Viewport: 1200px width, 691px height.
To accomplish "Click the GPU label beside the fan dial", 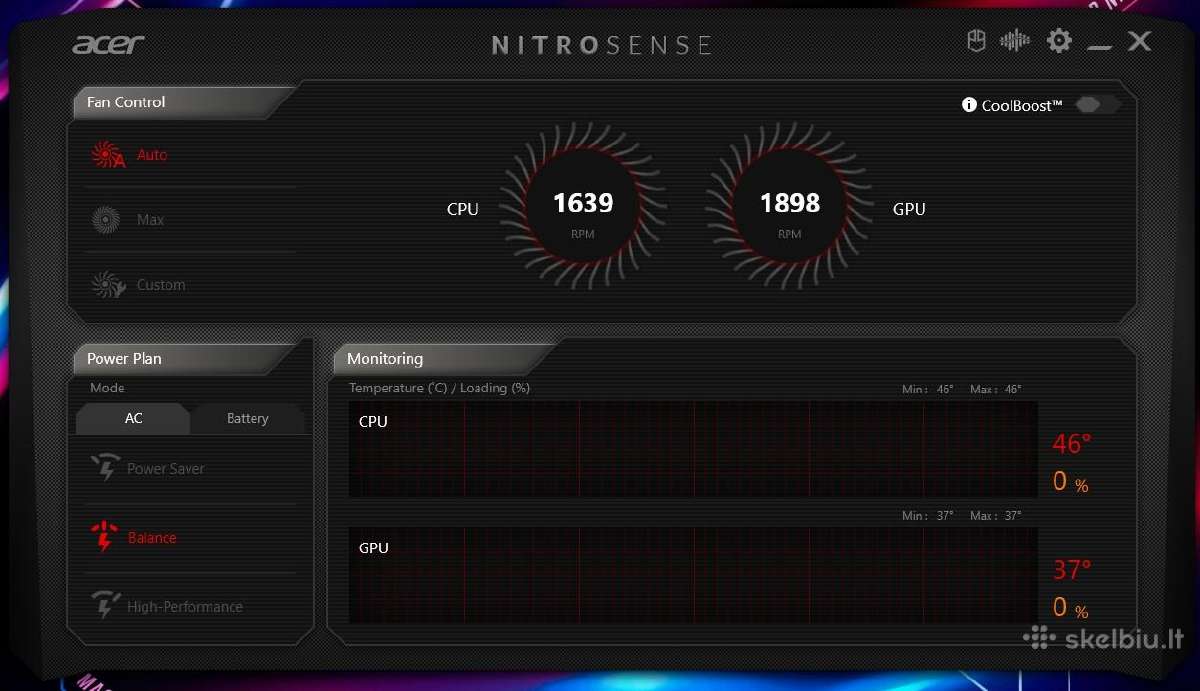I will (x=909, y=209).
